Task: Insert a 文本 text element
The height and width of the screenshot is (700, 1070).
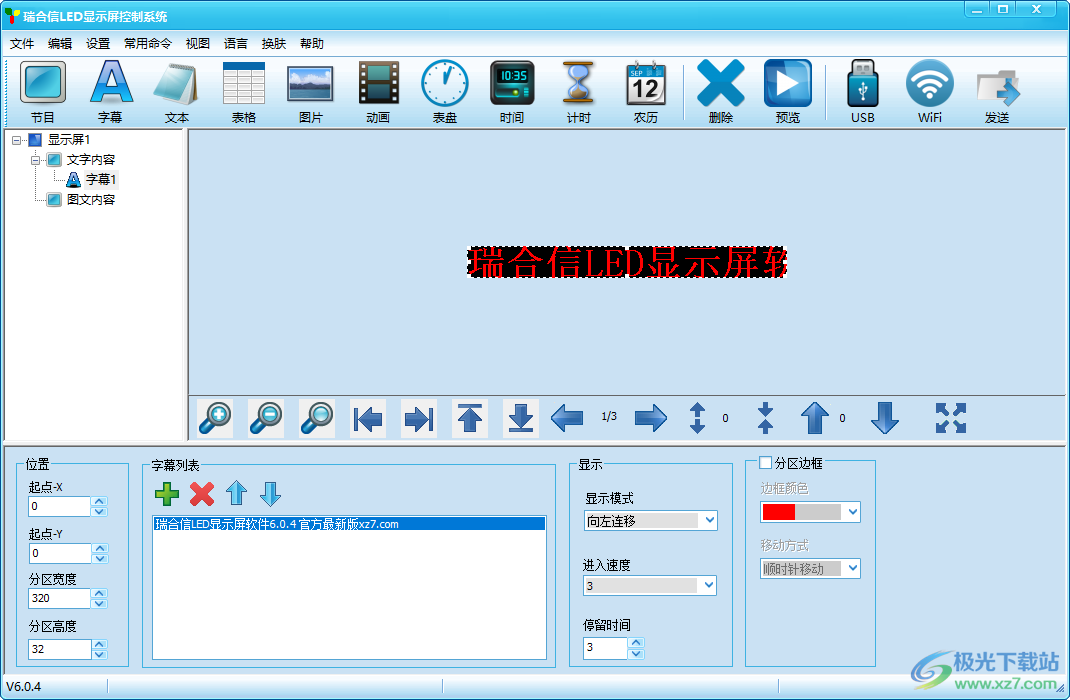Action: click(176, 90)
